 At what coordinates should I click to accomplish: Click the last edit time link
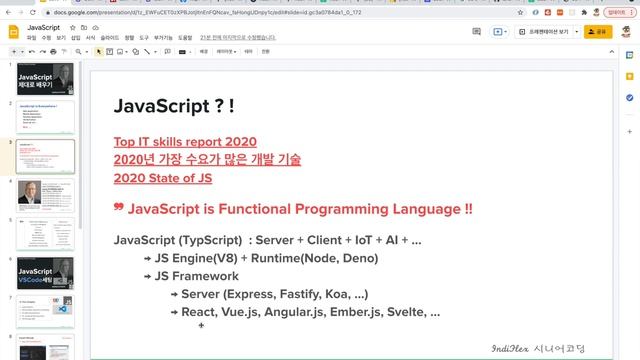[x=238, y=38]
